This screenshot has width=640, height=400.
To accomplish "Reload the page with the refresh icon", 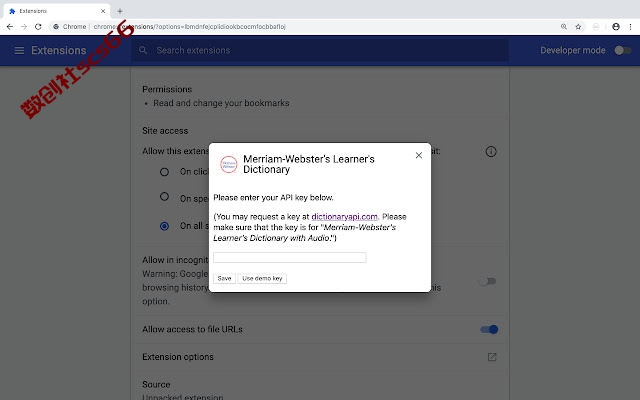I will pyautogui.click(x=38, y=27).
